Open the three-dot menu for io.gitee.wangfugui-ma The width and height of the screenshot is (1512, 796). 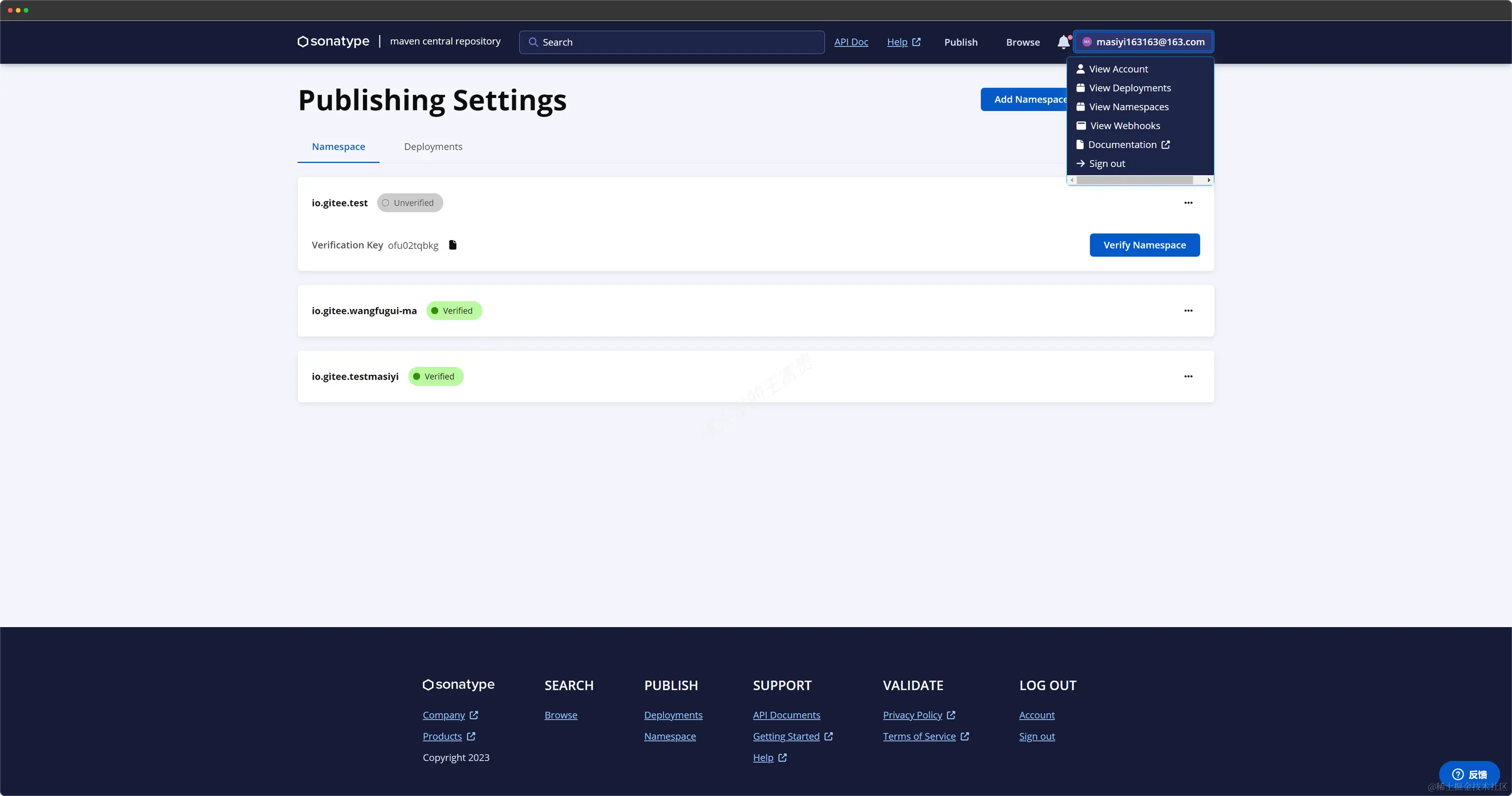pyautogui.click(x=1188, y=310)
